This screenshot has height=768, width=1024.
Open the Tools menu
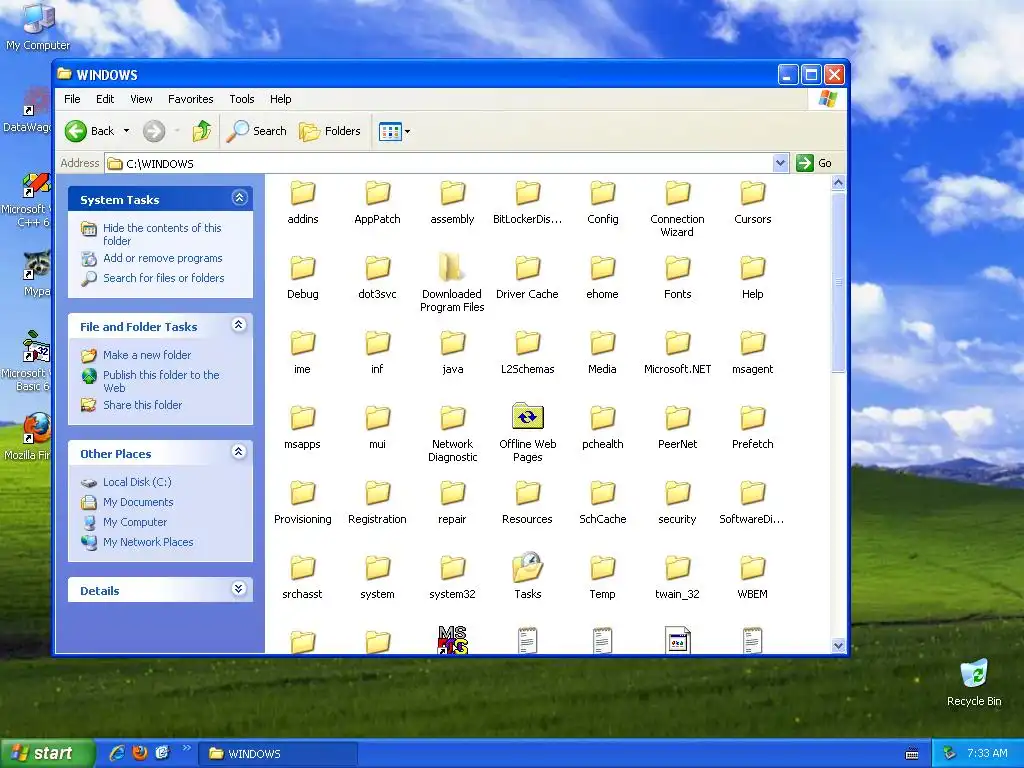(x=242, y=99)
